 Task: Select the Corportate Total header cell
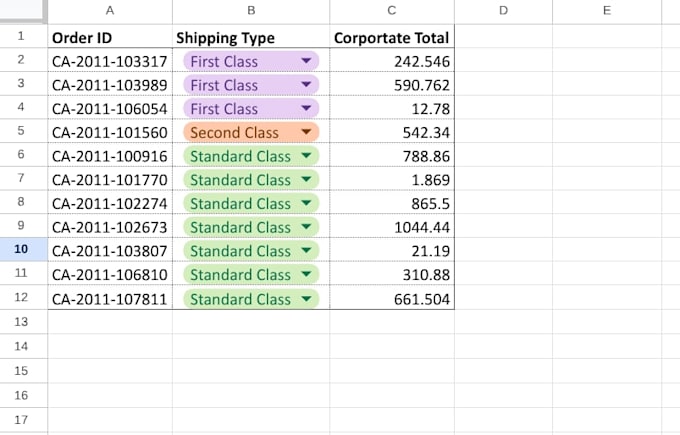[392, 36]
